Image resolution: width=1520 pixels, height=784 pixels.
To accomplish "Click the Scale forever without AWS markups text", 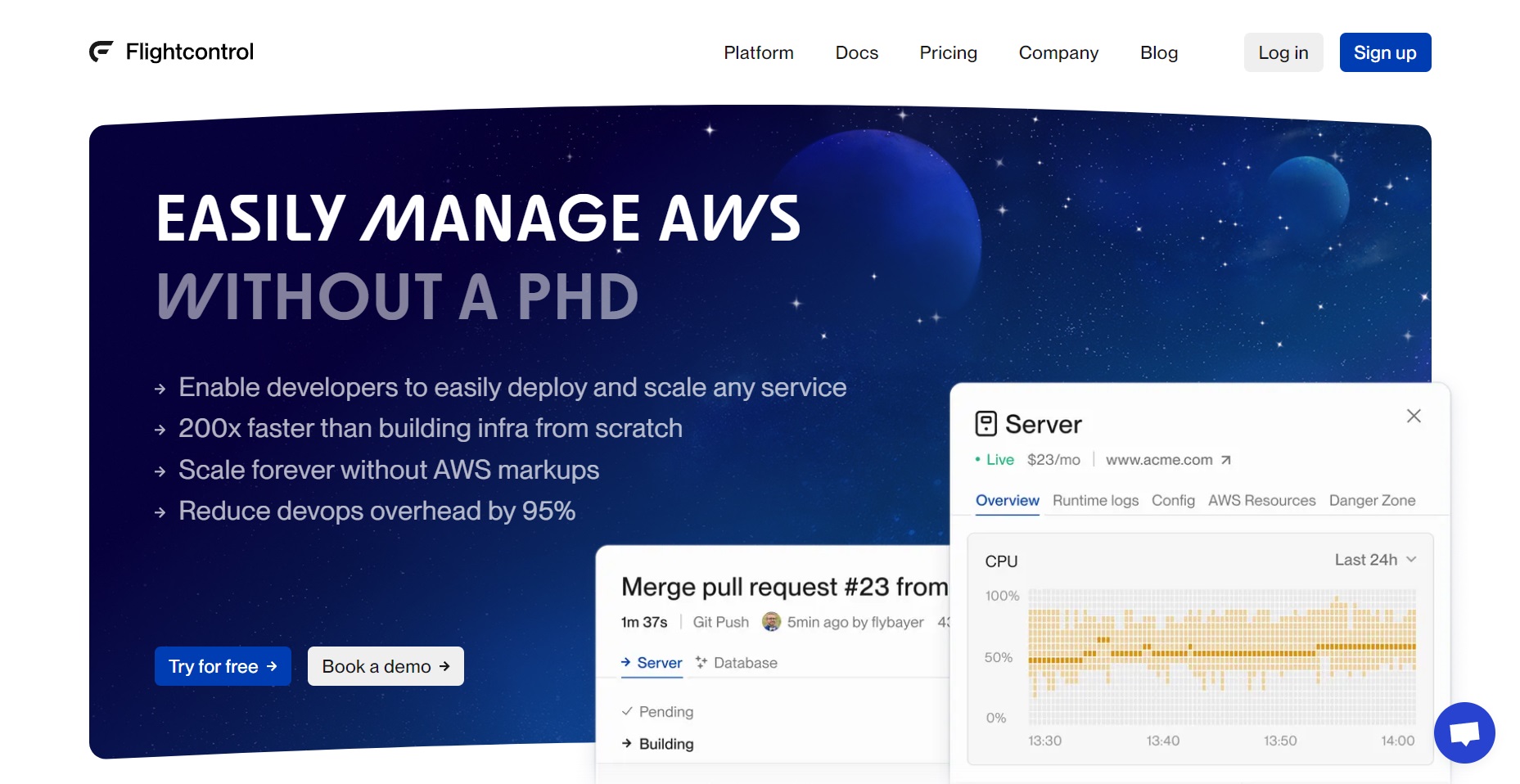I will pos(389,470).
